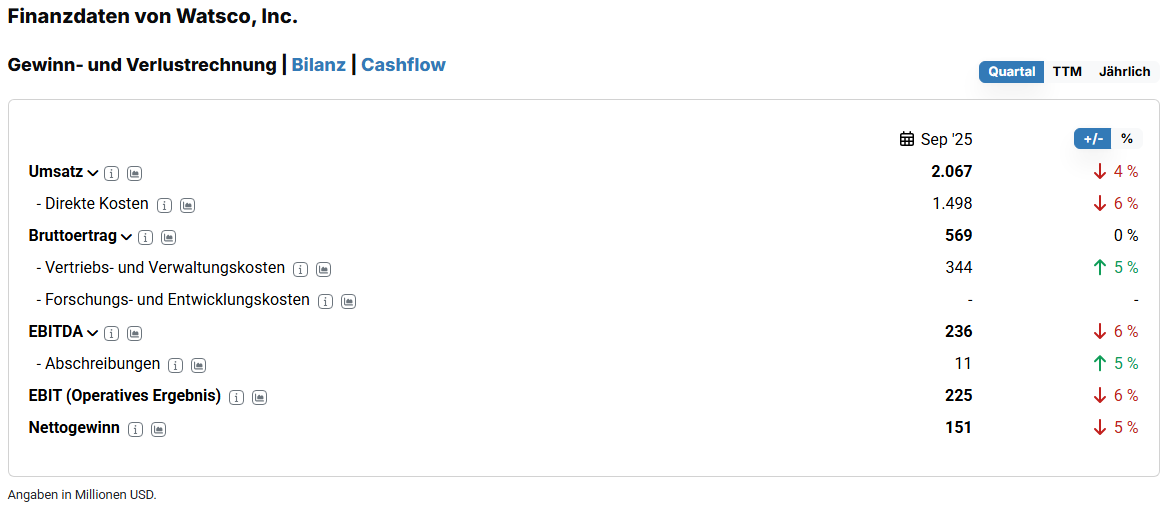Click info icon for Forschungs- und Entwicklungskosten
Screen dimensions: 1176x512
(x=326, y=301)
